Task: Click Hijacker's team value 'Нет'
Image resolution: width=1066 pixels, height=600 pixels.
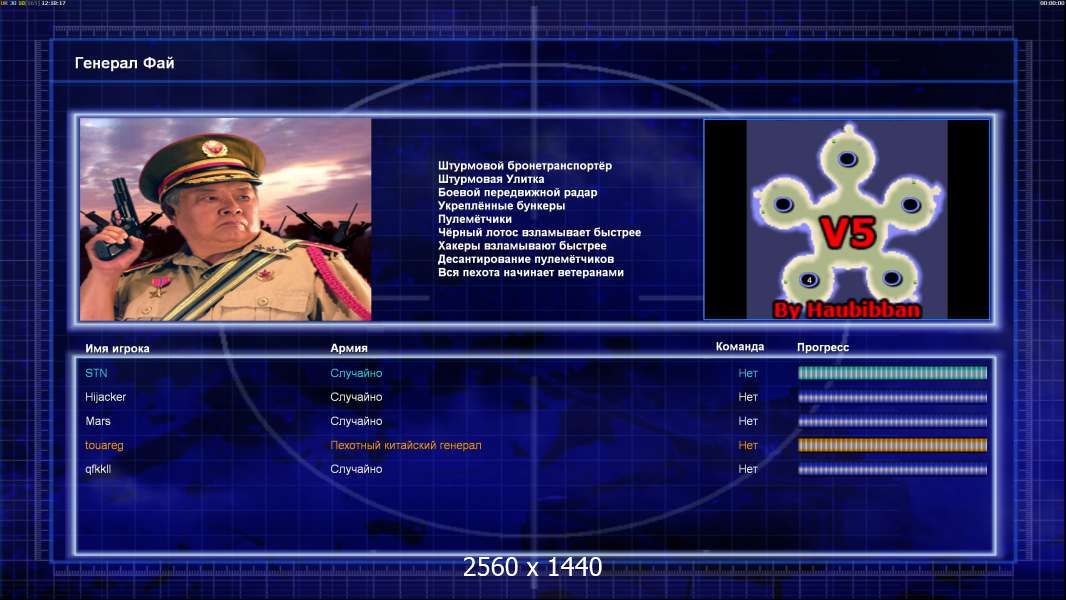Action: click(x=748, y=397)
